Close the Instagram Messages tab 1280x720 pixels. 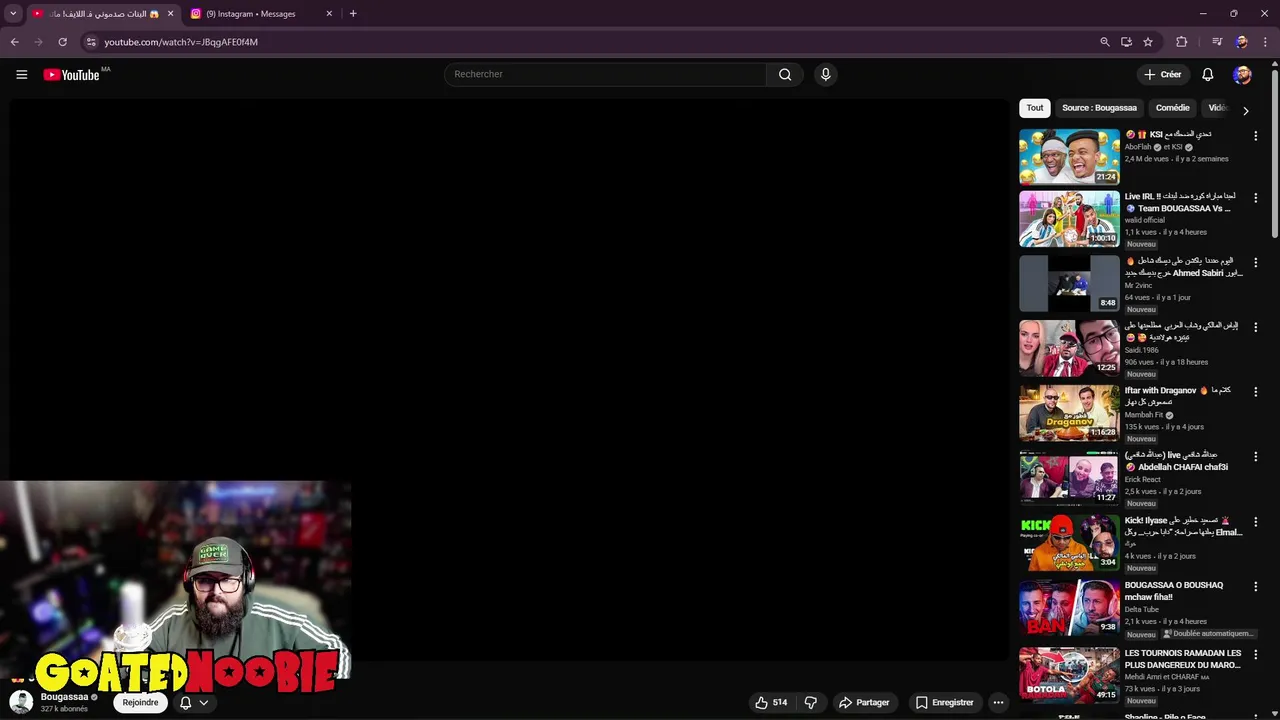[329, 14]
